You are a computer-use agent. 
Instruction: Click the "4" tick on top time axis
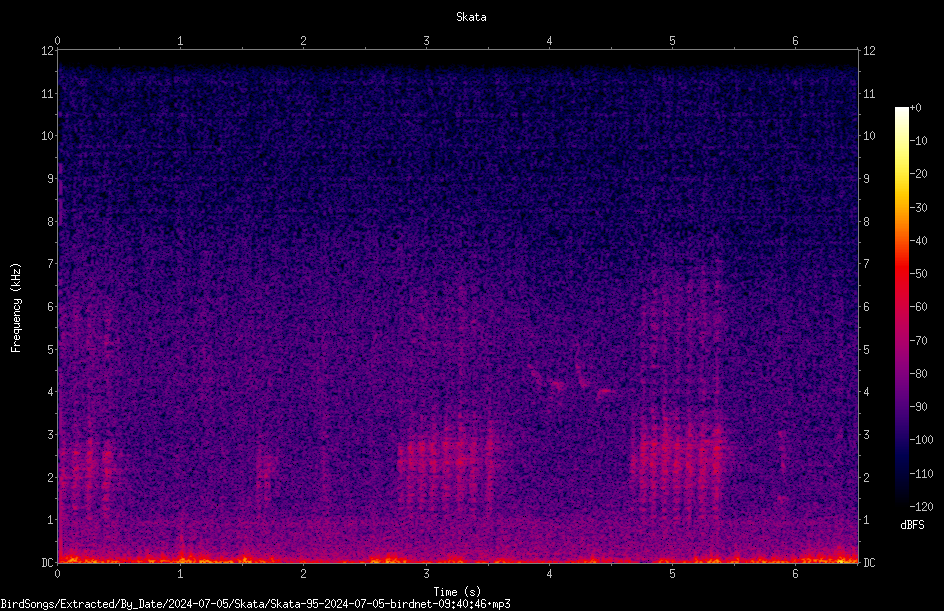coord(549,41)
